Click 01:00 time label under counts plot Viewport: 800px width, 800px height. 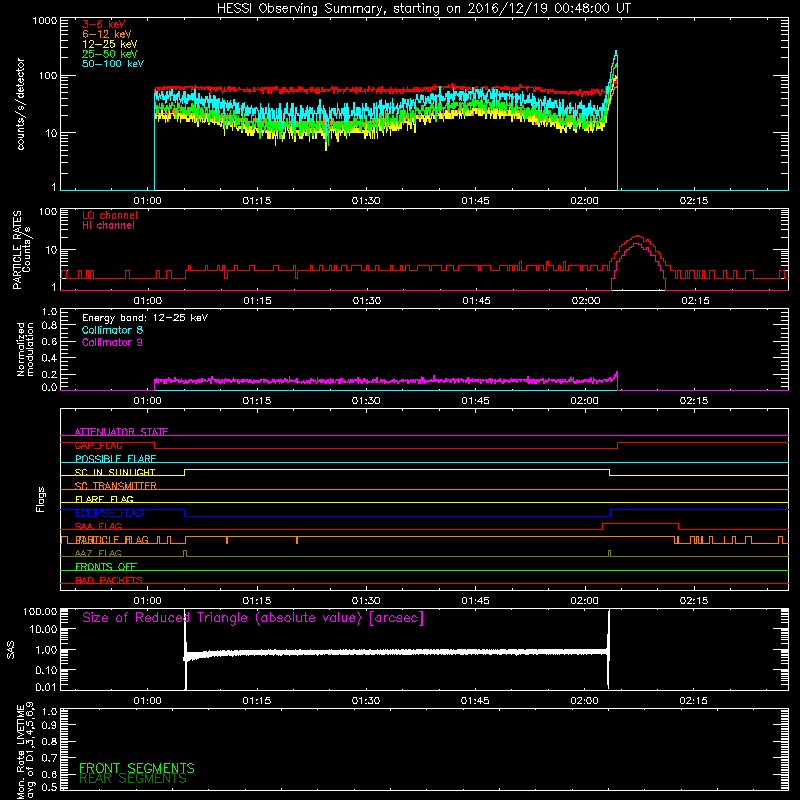click(147, 201)
